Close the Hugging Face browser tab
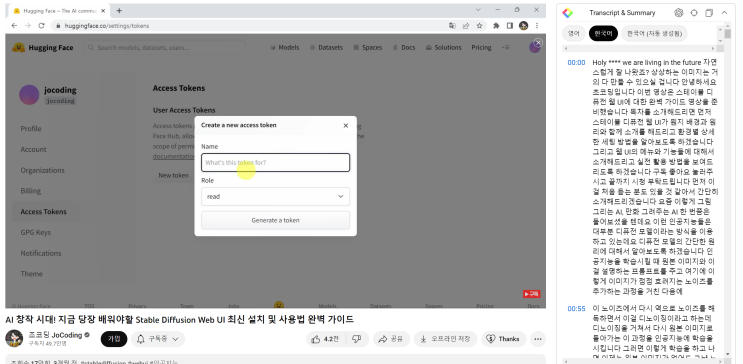The image size is (743, 364). coord(103,10)
